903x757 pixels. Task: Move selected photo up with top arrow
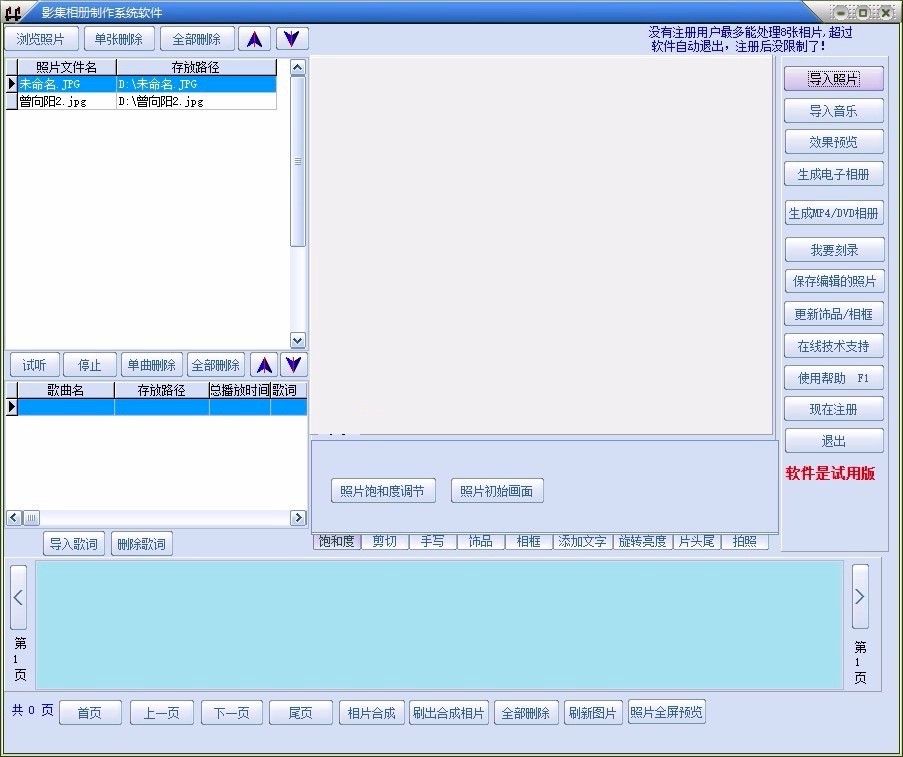click(x=254, y=39)
